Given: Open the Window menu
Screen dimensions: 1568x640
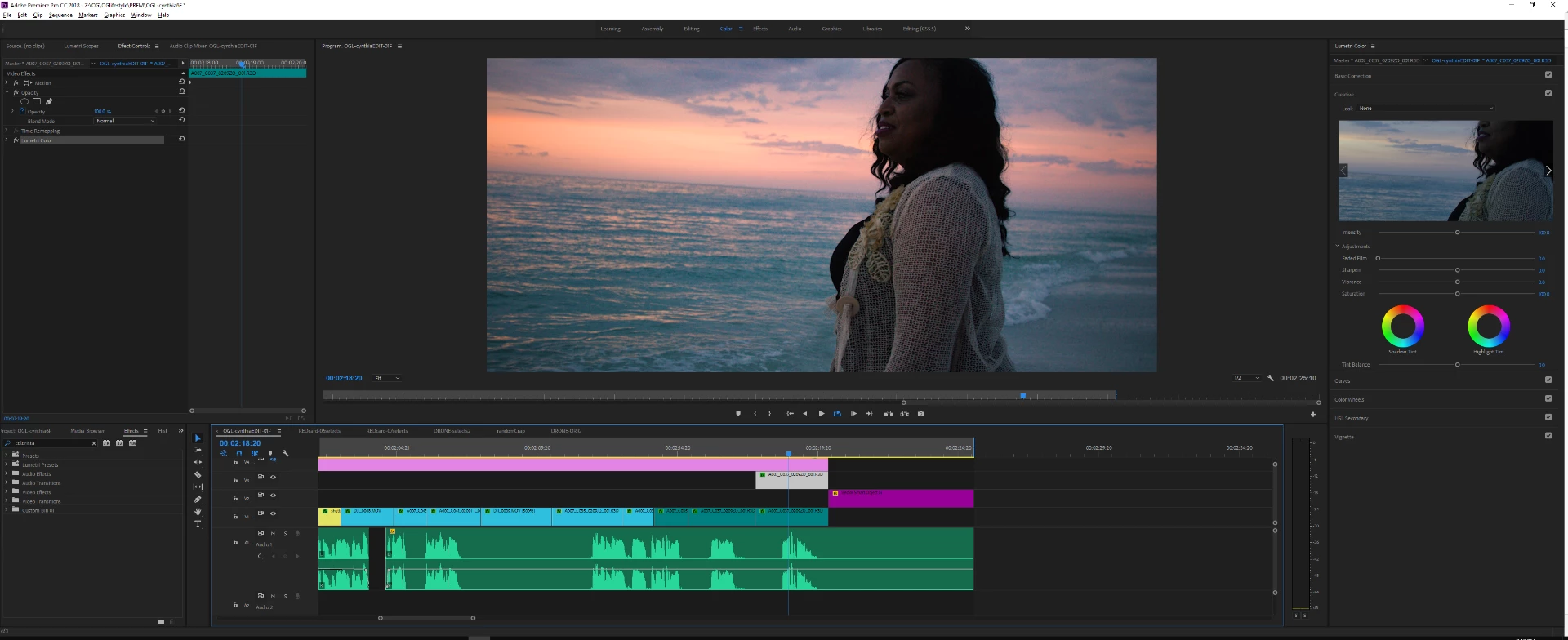Looking at the screenshot, I should (141, 15).
